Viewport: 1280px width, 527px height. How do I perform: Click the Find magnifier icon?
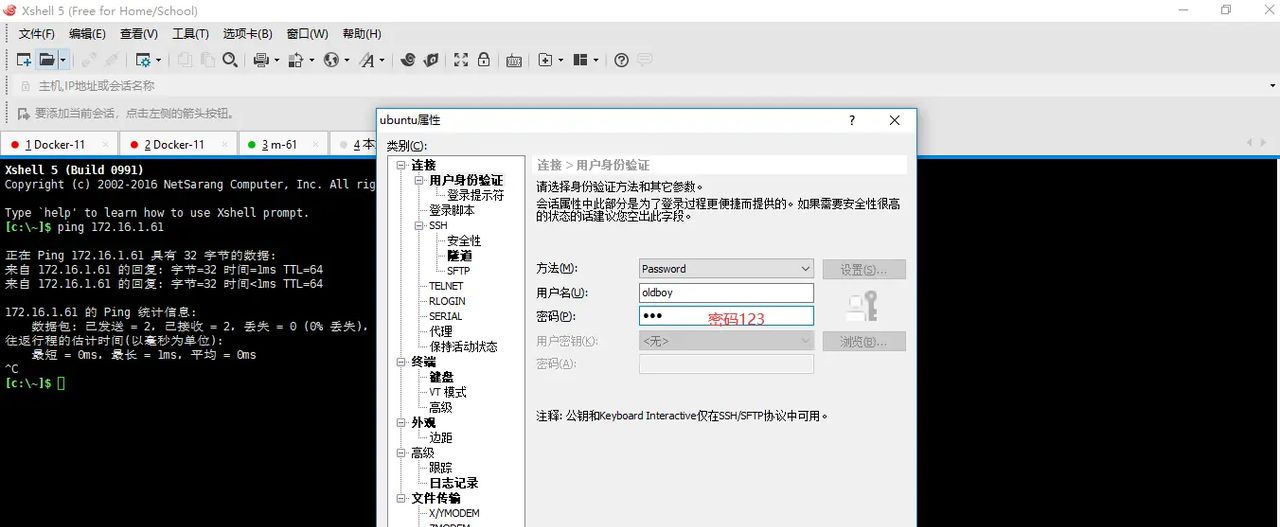click(x=230, y=60)
